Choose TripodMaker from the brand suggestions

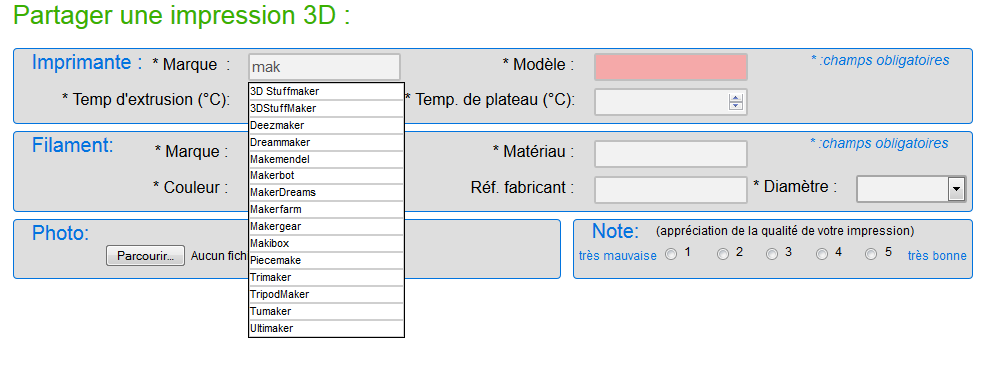(x=326, y=294)
